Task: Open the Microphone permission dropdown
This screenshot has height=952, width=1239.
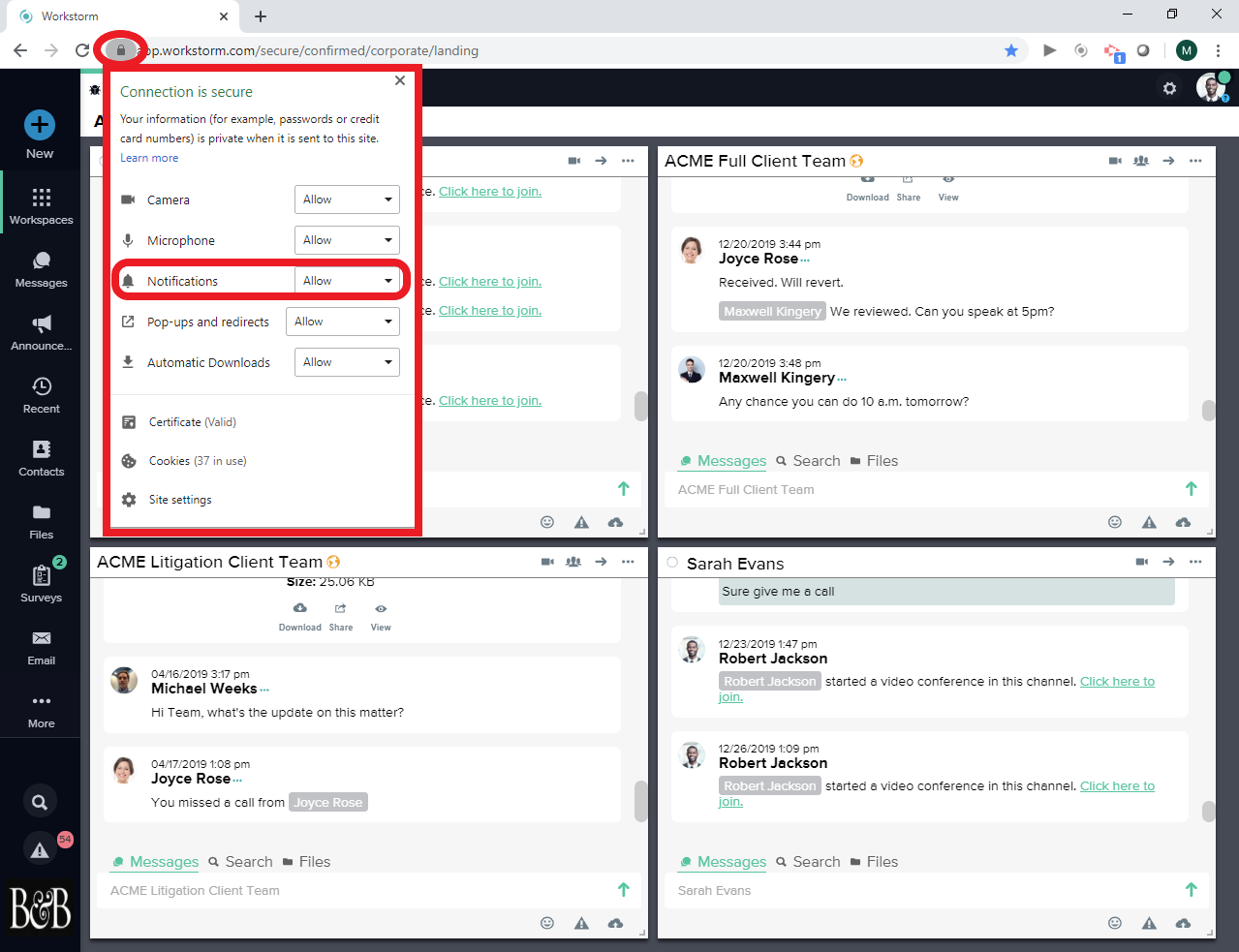Action: click(x=347, y=240)
